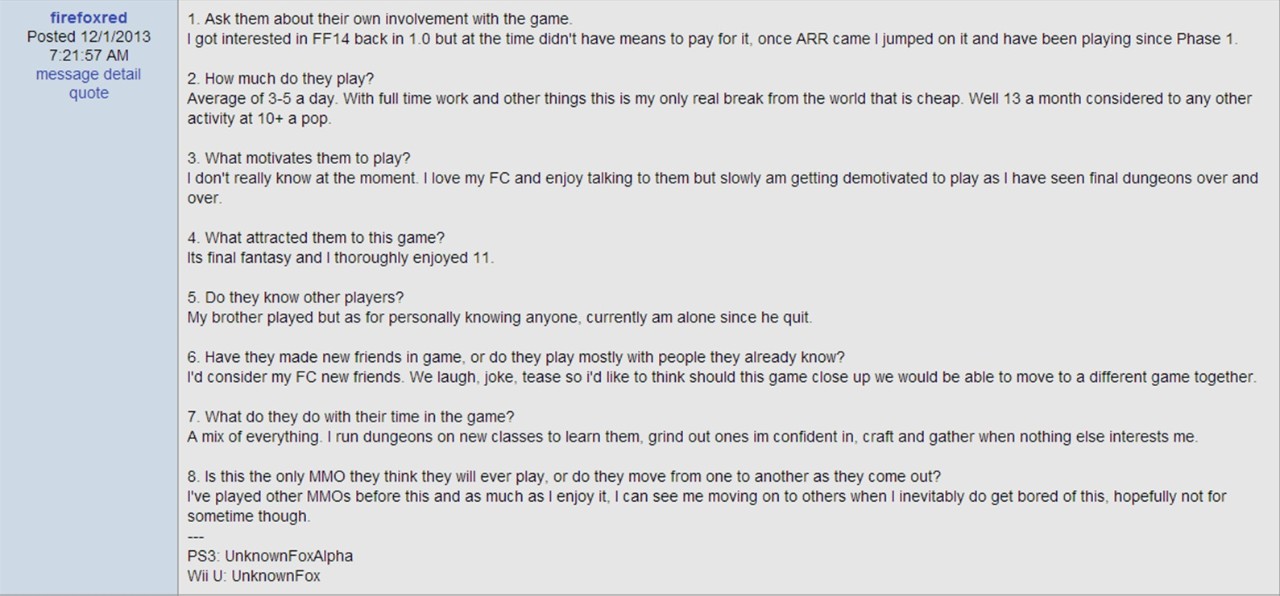Click the 'My brother played' answer line
The image size is (1280, 596).
(x=500, y=318)
